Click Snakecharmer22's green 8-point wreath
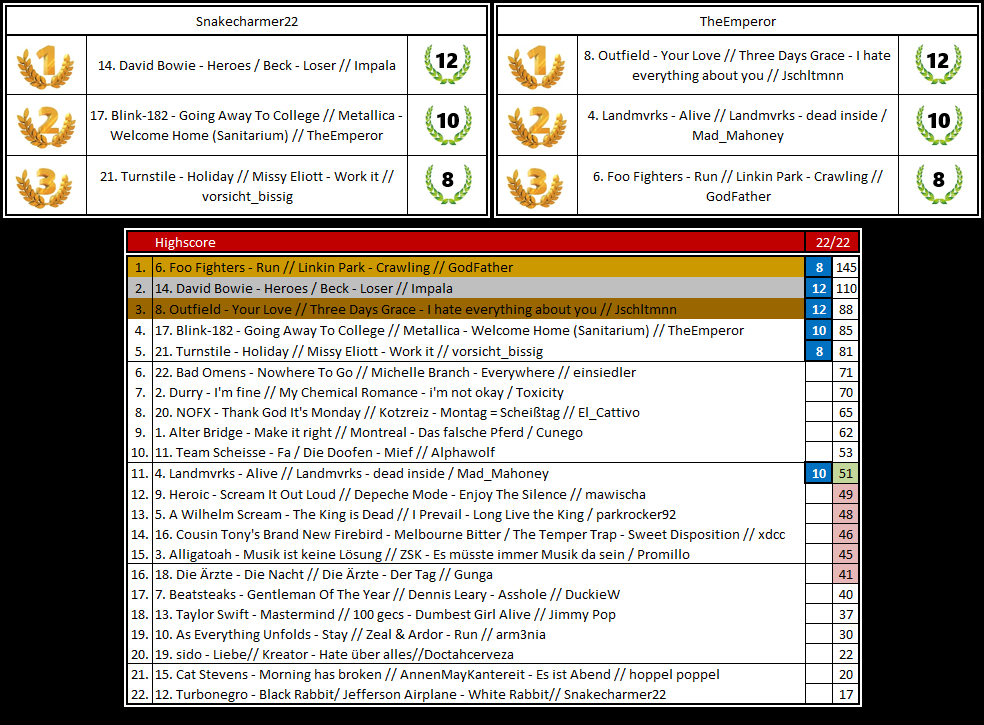The image size is (984, 725). click(x=447, y=183)
